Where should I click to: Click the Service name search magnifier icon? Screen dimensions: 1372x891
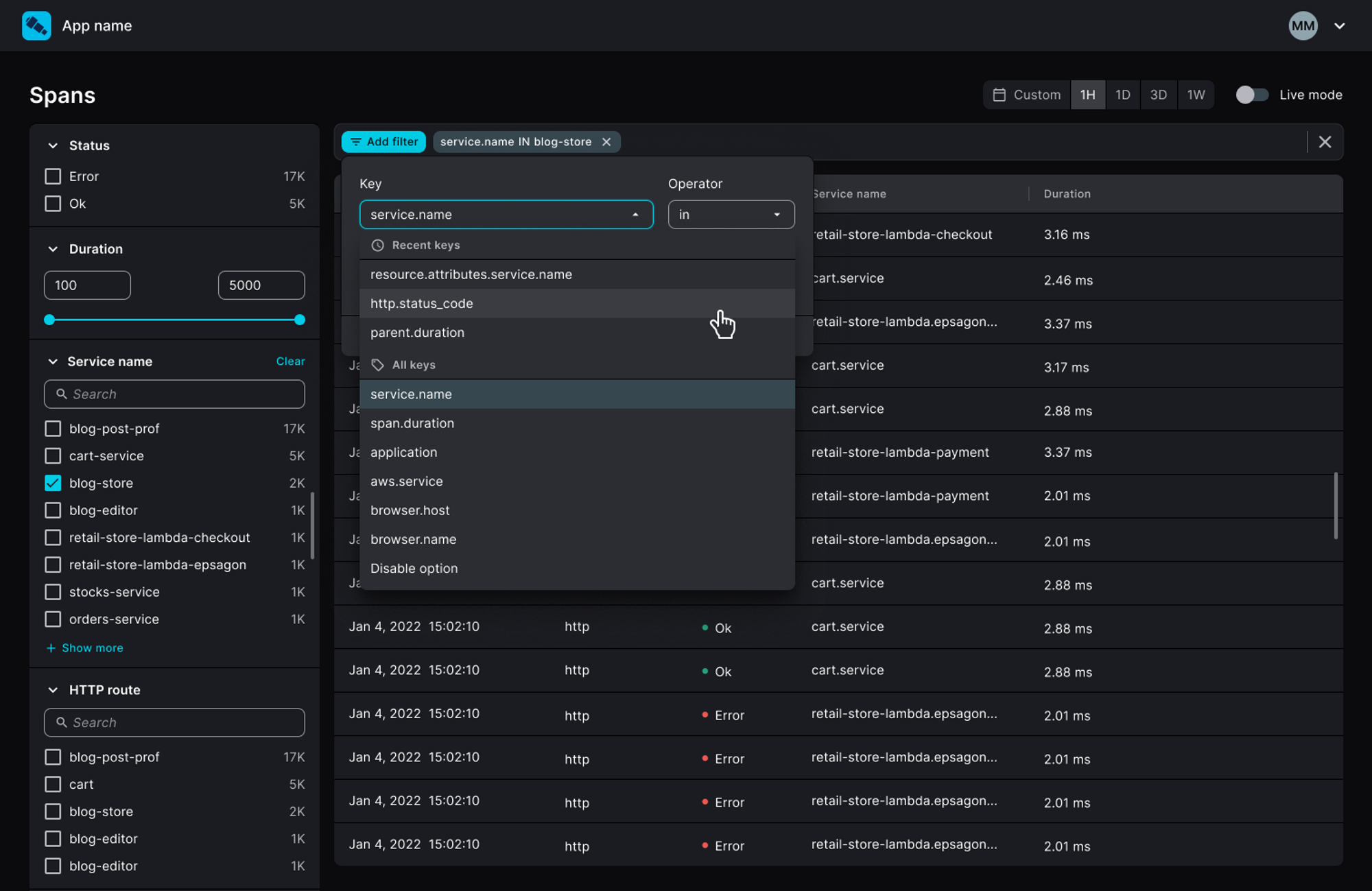[x=62, y=394]
